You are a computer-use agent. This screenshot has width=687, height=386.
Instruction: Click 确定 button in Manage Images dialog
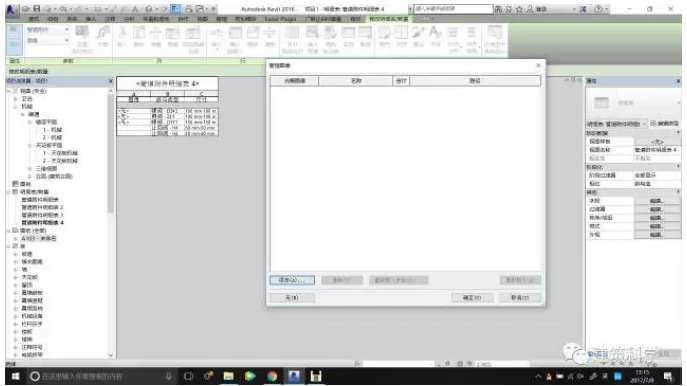472,297
